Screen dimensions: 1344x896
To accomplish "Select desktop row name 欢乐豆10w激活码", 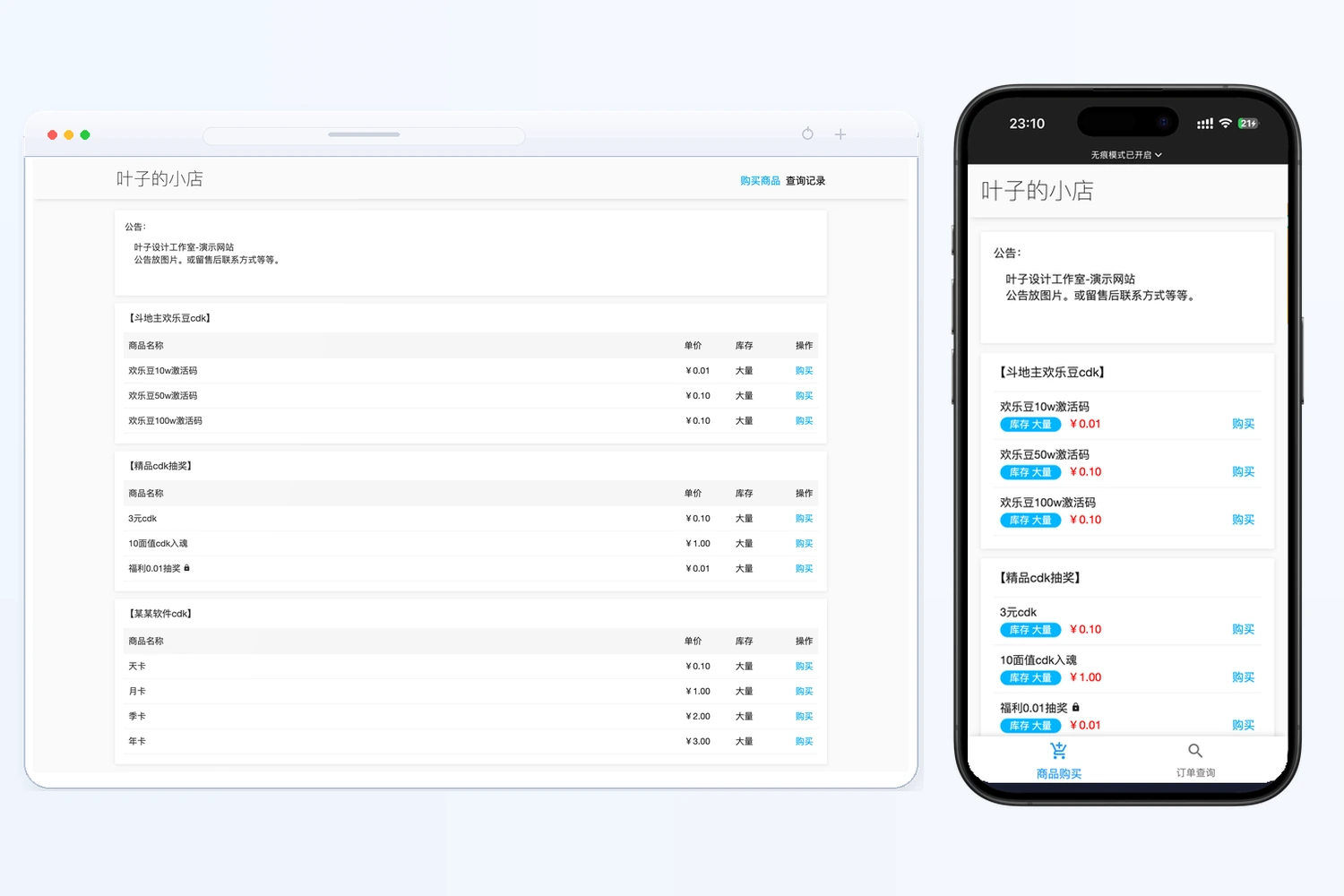I will pos(162,371).
